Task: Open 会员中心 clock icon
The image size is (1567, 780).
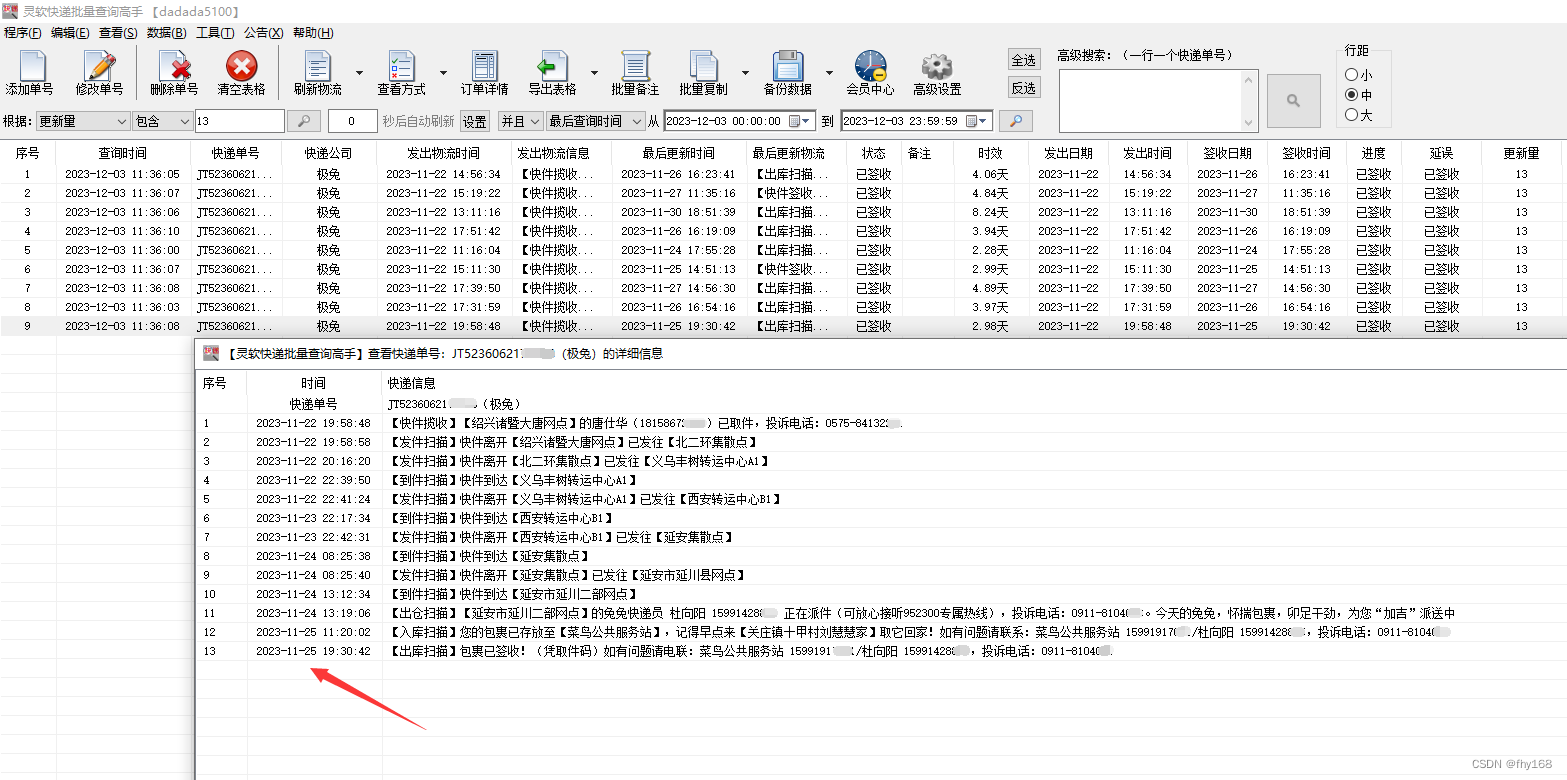Action: coord(870,67)
